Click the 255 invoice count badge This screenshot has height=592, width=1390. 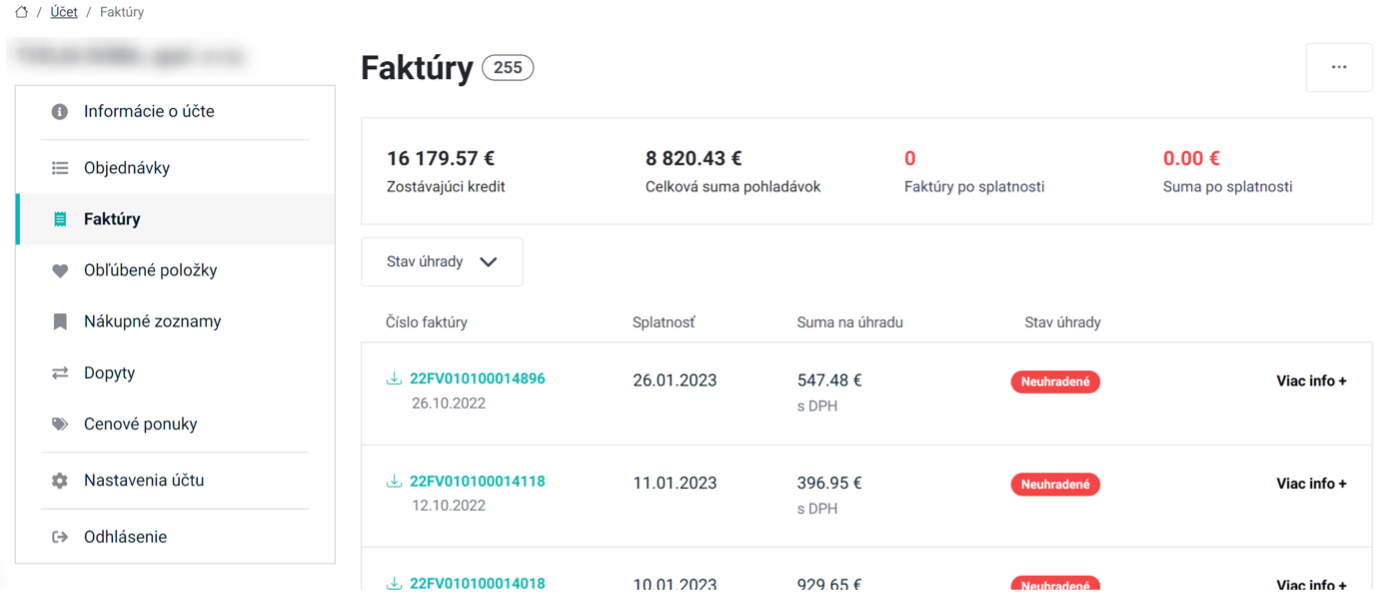tap(507, 68)
